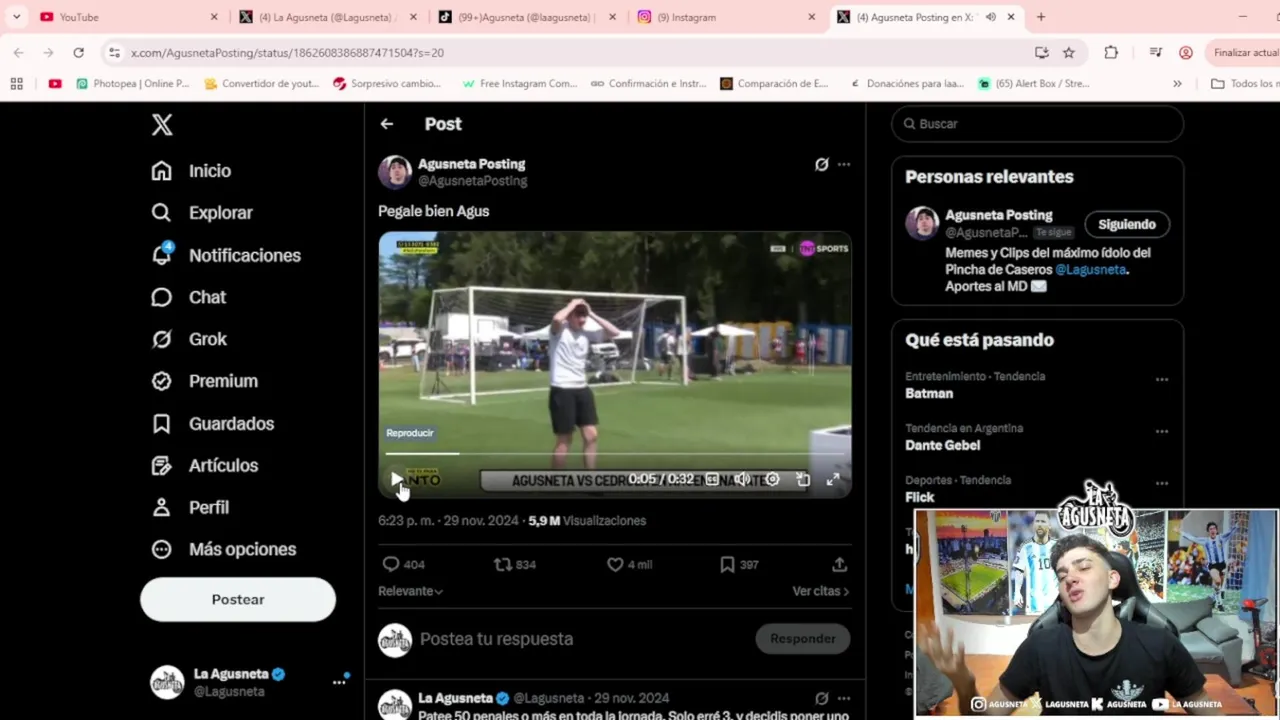Screen dimensions: 1280x720
Task: Switch to the TikTok Agusneta tab
Action: [526, 17]
